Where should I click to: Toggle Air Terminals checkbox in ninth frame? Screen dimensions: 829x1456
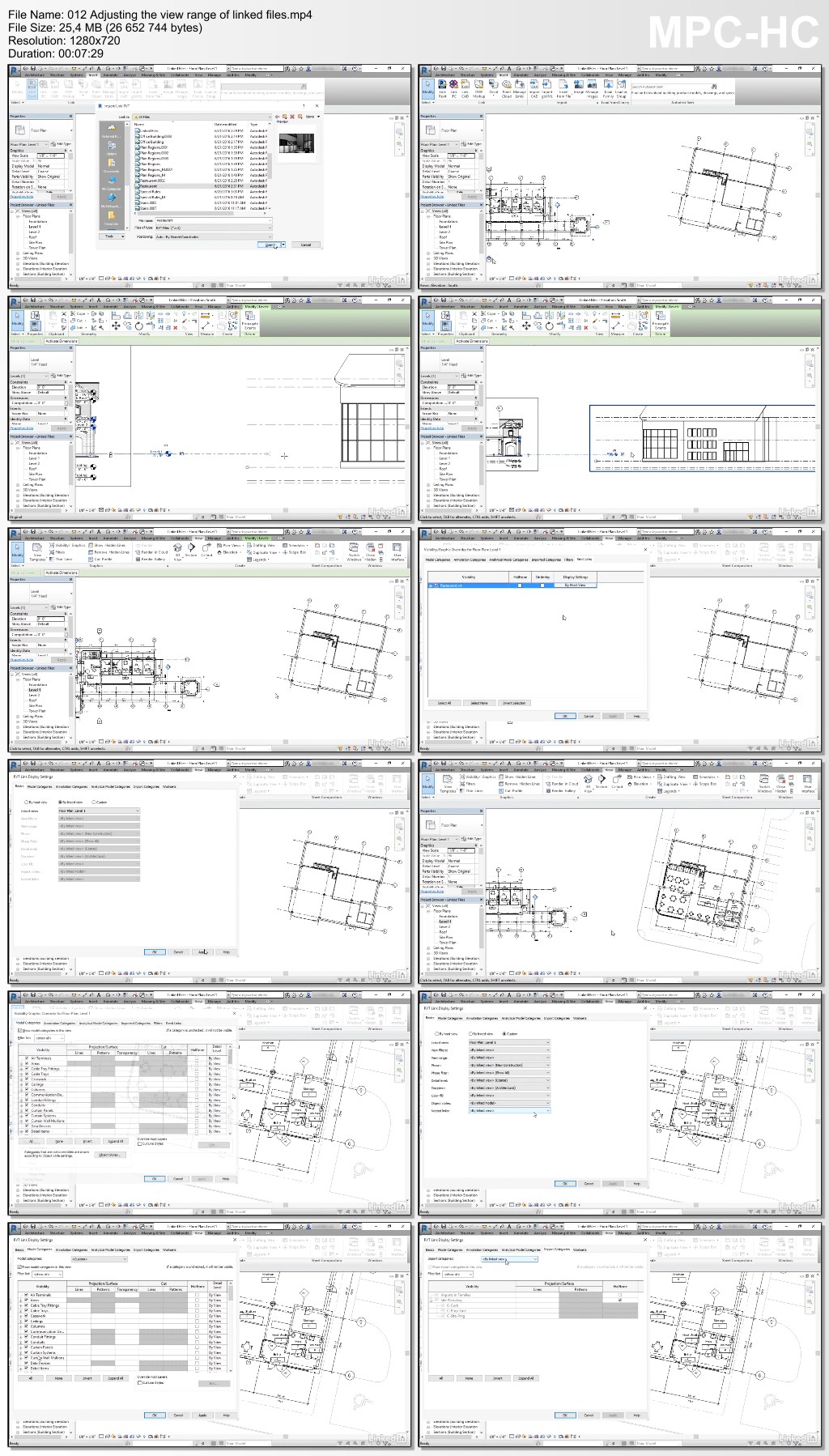27,1058
